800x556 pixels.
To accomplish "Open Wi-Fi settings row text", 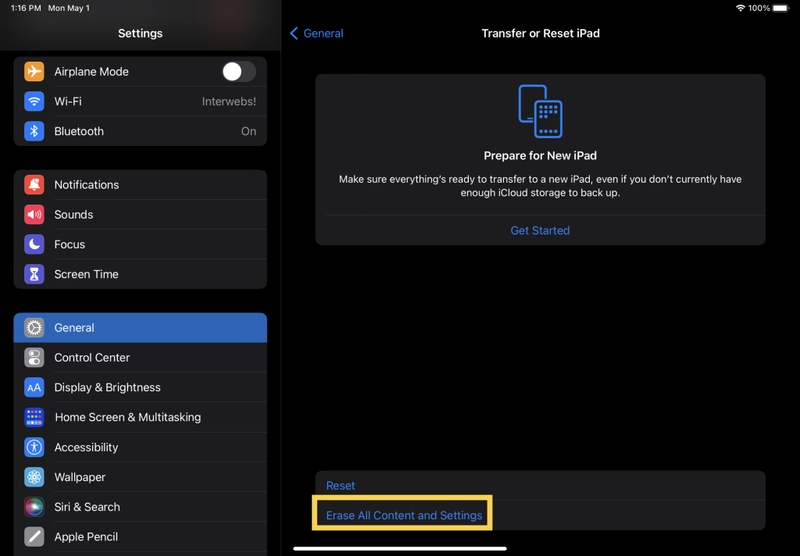I will coord(68,102).
